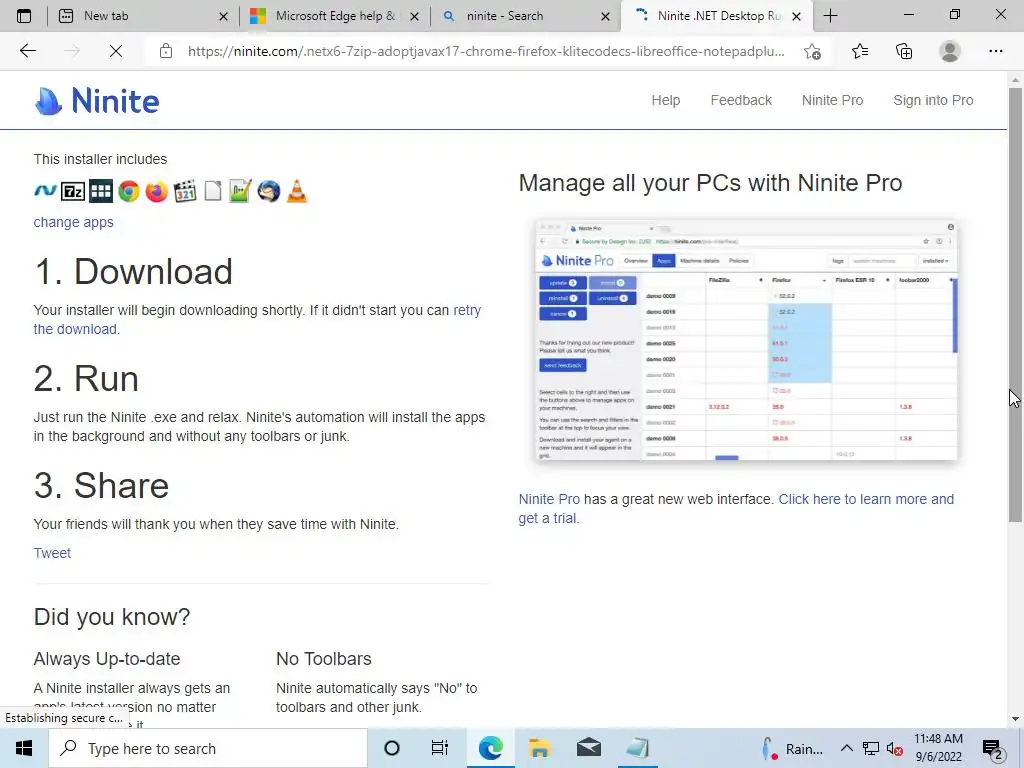Close the New tab tab

[223, 16]
